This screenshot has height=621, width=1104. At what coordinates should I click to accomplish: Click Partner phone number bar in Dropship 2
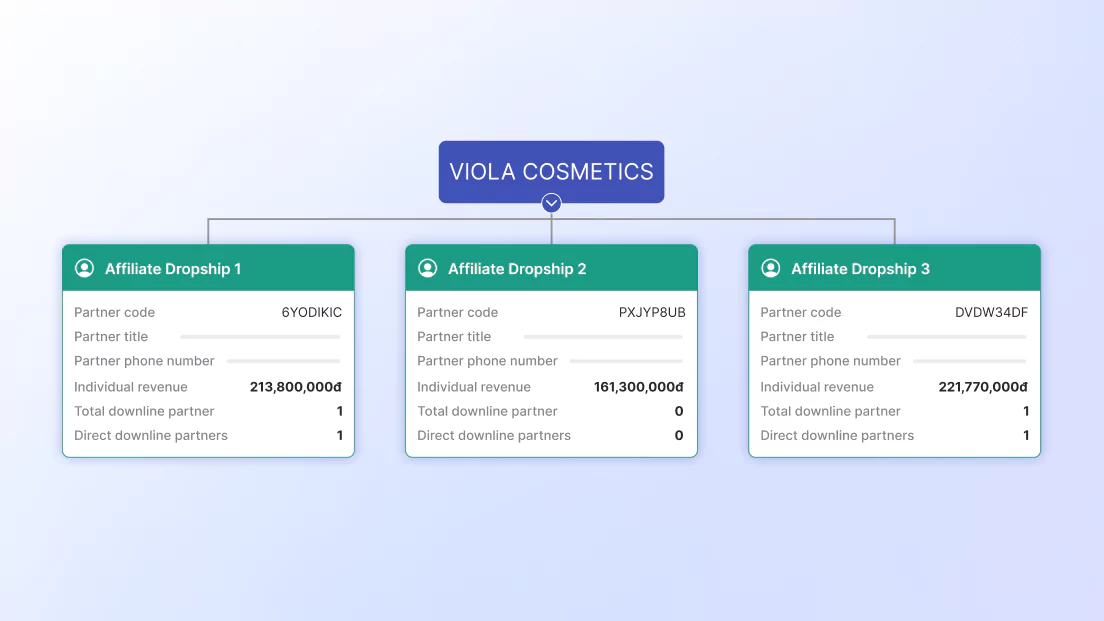coord(626,361)
